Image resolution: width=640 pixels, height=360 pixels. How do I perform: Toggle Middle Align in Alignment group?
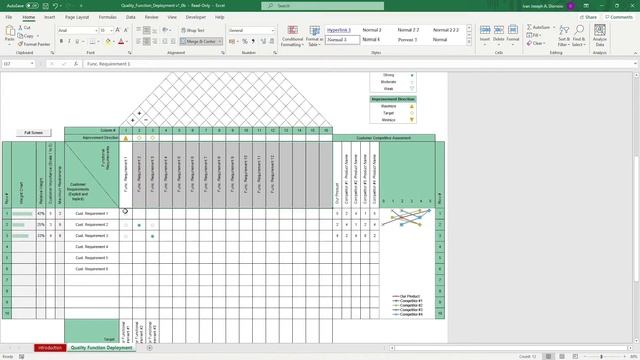[147, 30]
